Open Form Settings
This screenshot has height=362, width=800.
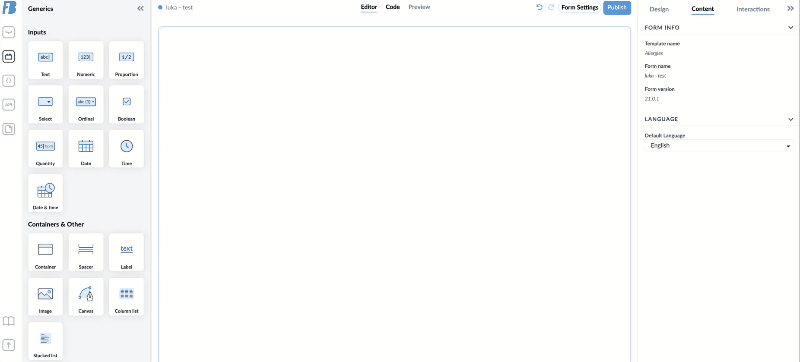click(x=580, y=8)
